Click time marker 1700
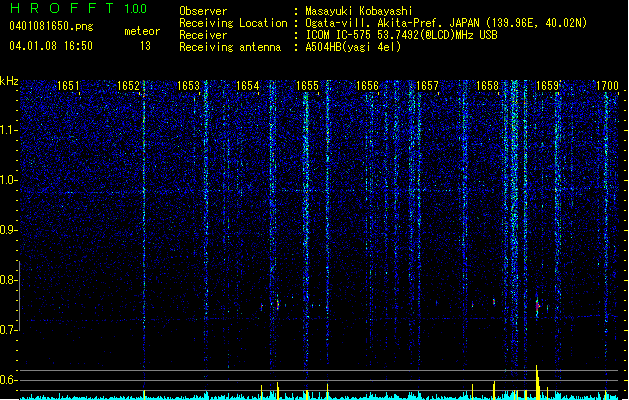The width and height of the screenshot is (629, 400). click(x=607, y=85)
